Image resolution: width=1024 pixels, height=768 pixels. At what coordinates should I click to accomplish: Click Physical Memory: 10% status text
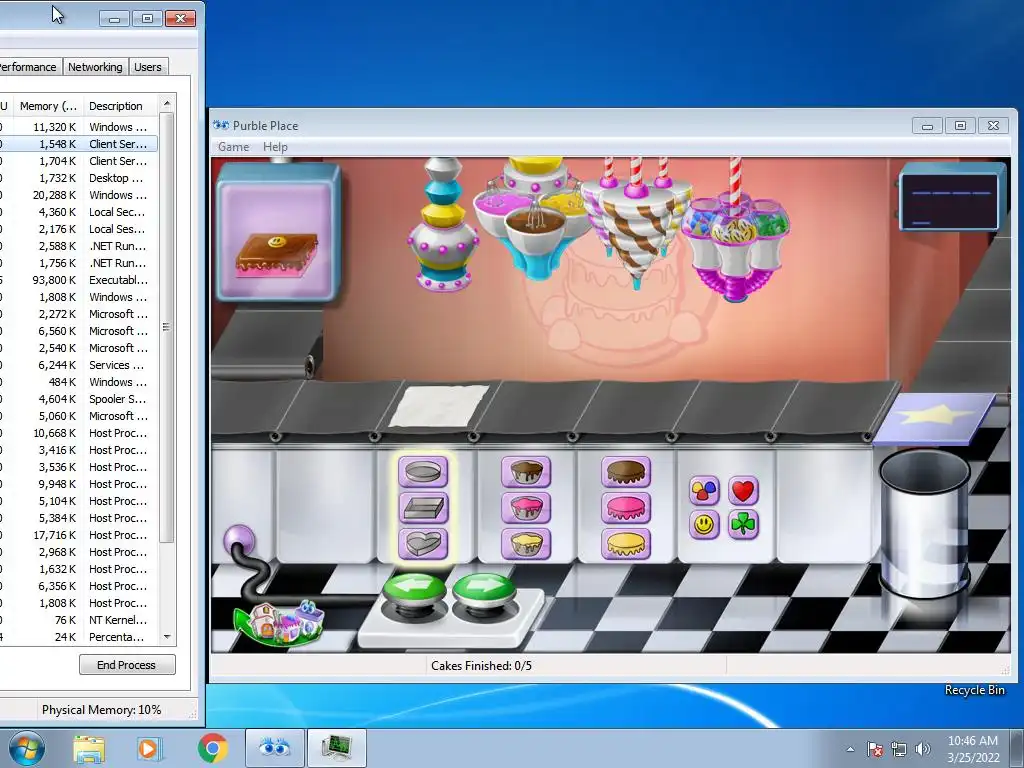(x=101, y=710)
